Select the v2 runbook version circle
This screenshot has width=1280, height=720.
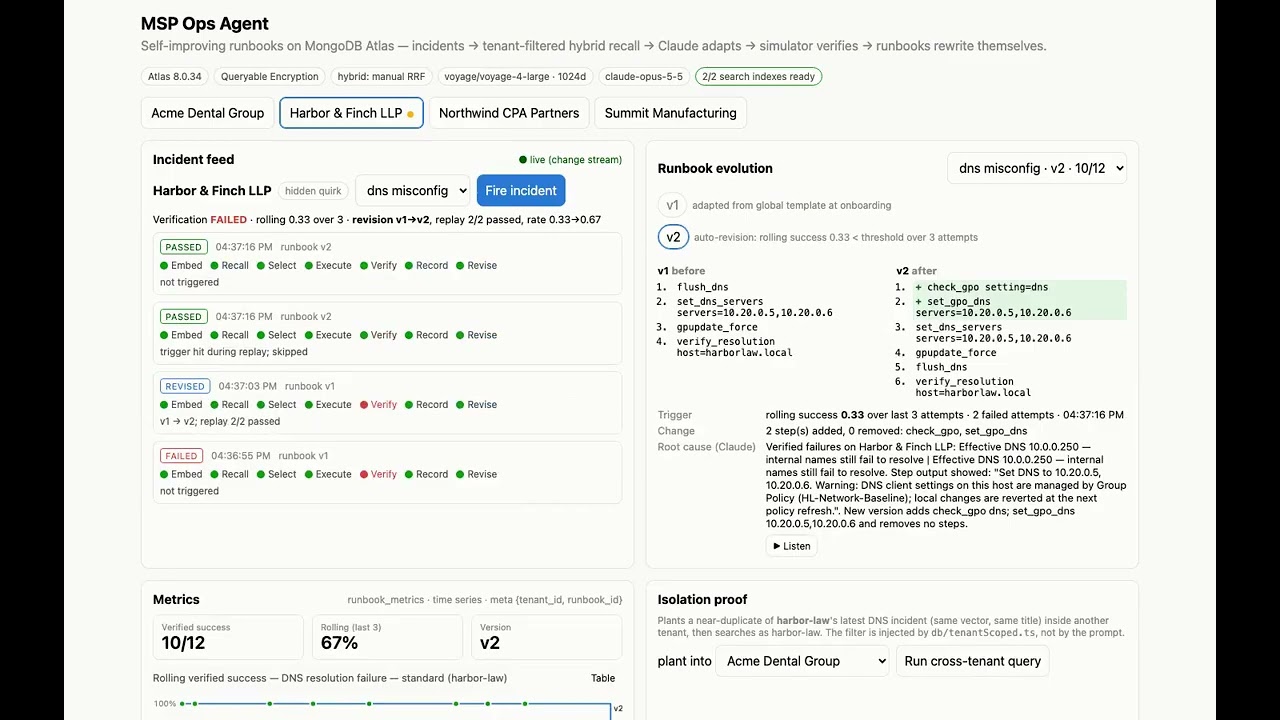[x=673, y=237]
